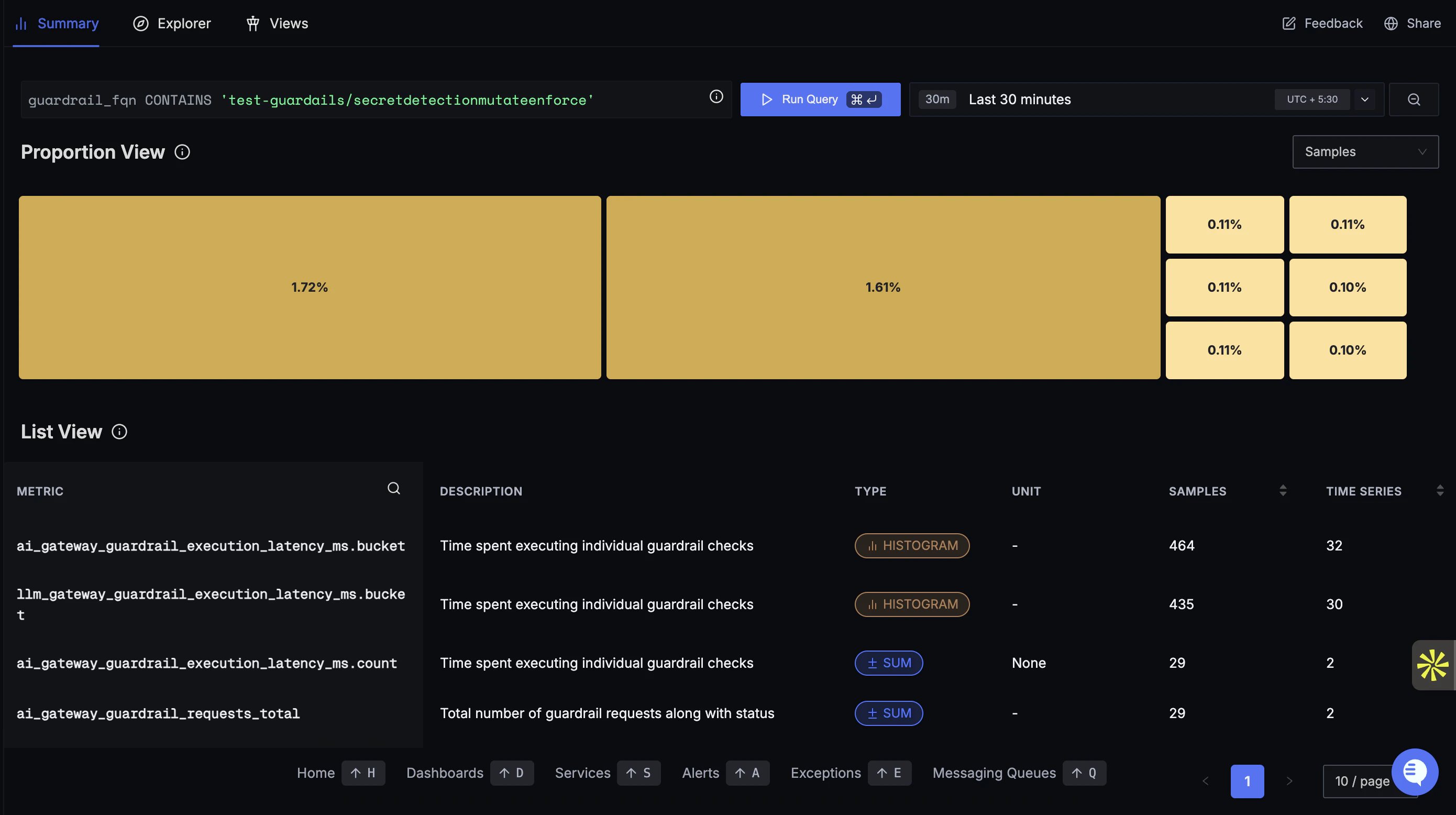The width and height of the screenshot is (1456, 815).
Task: Click the metric search icon
Action: 394,488
